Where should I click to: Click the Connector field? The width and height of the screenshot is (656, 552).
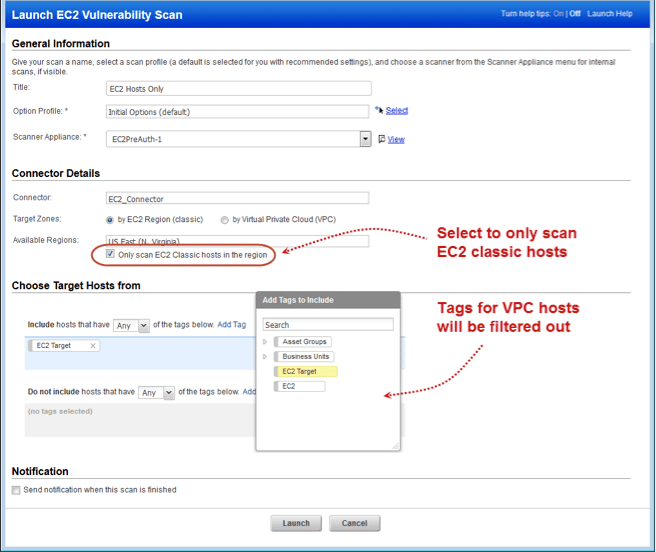click(237, 198)
